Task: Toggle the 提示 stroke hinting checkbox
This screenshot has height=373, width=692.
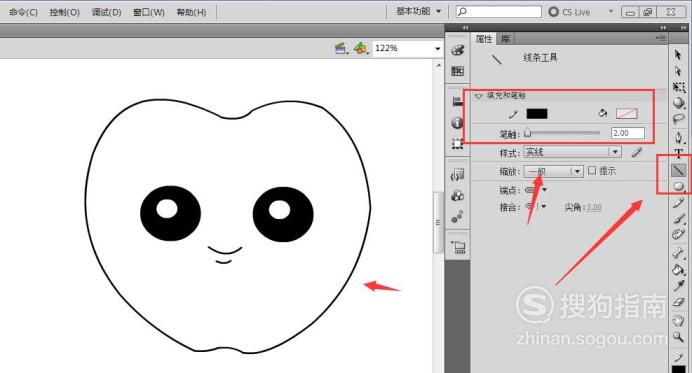Action: pyautogui.click(x=592, y=170)
